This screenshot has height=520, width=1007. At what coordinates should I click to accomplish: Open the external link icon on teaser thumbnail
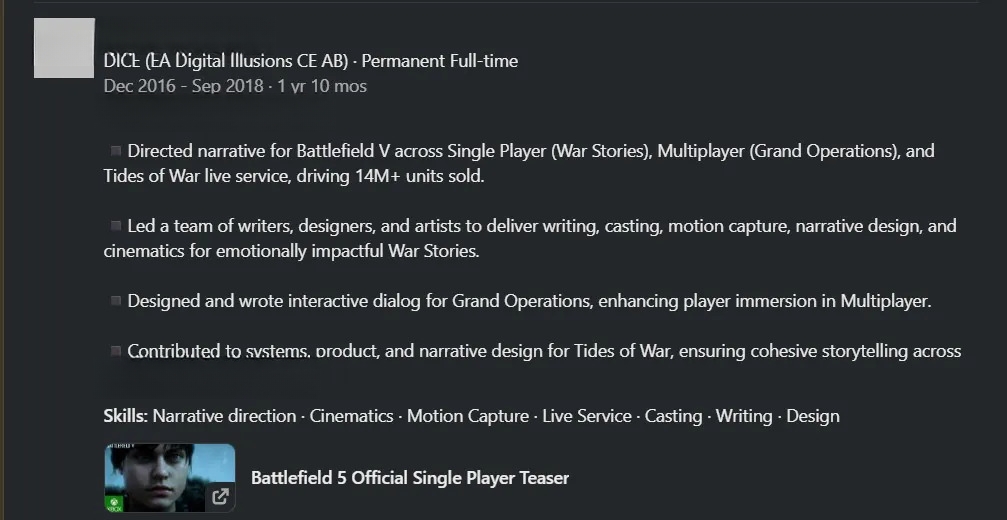pyautogui.click(x=220, y=496)
